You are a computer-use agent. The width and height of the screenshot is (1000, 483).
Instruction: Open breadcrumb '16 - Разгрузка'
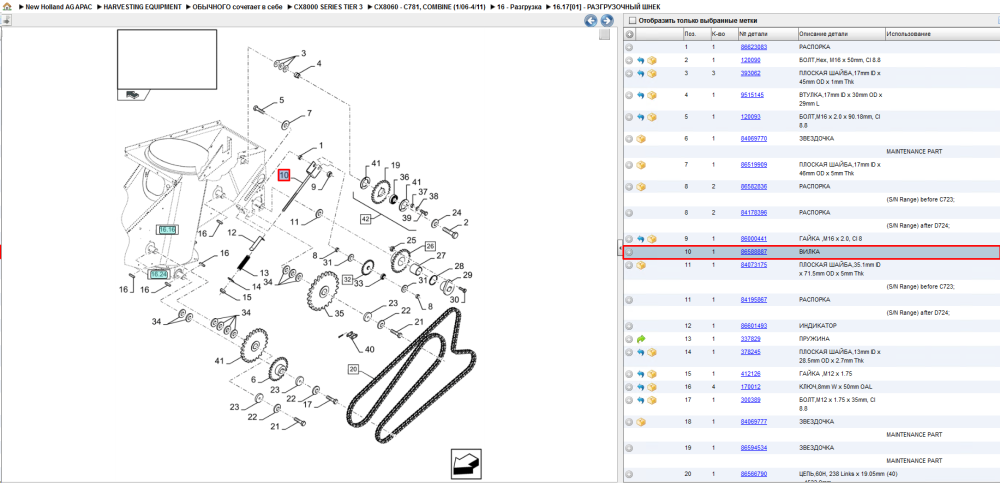coord(519,6)
